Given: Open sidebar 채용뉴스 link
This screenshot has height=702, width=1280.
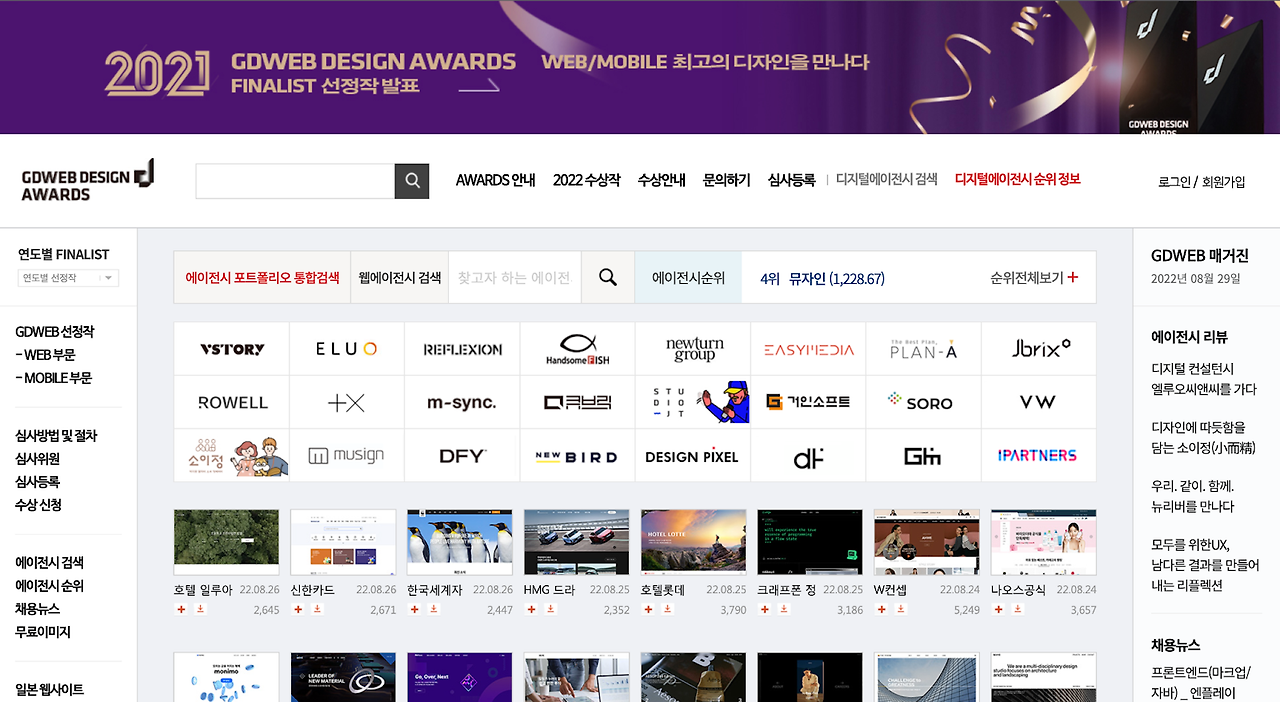Looking at the screenshot, I should (x=37, y=609).
